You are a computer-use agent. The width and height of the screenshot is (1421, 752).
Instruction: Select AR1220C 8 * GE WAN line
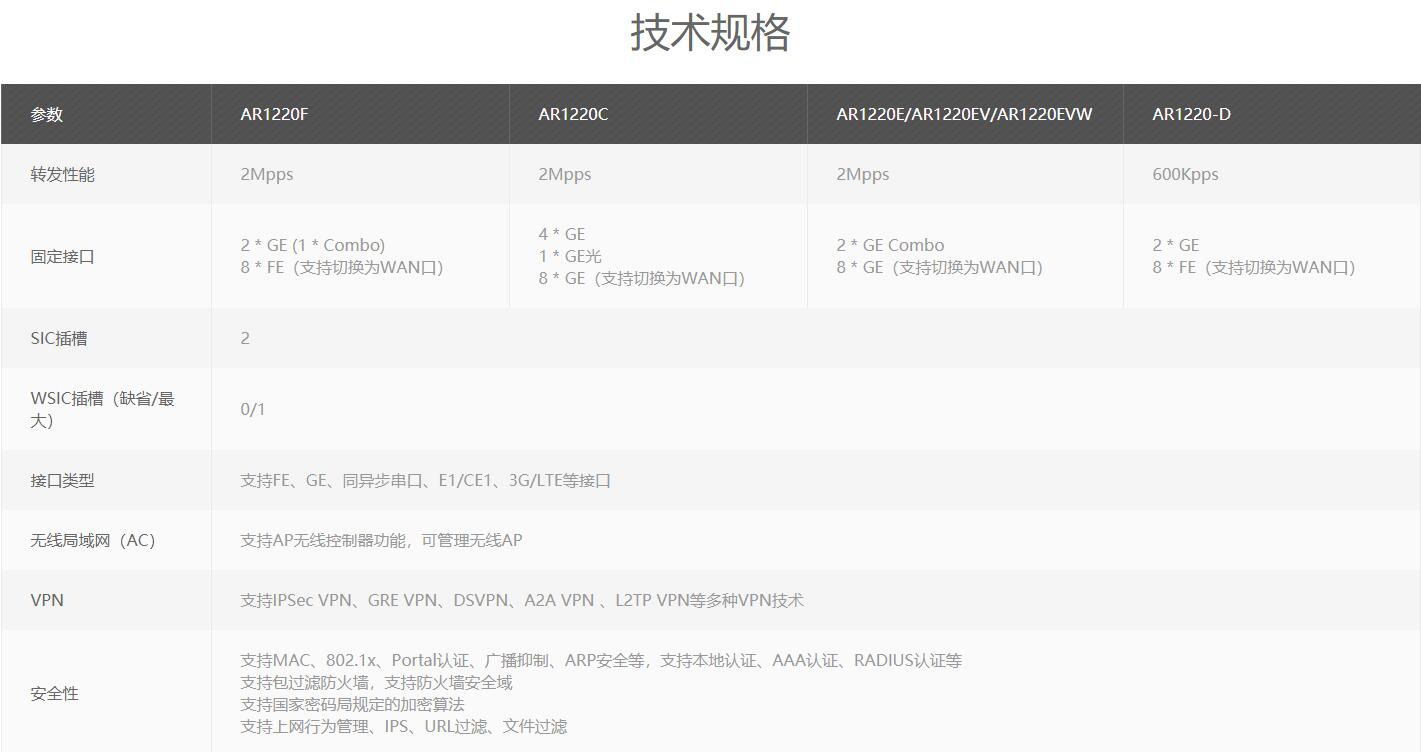point(642,278)
